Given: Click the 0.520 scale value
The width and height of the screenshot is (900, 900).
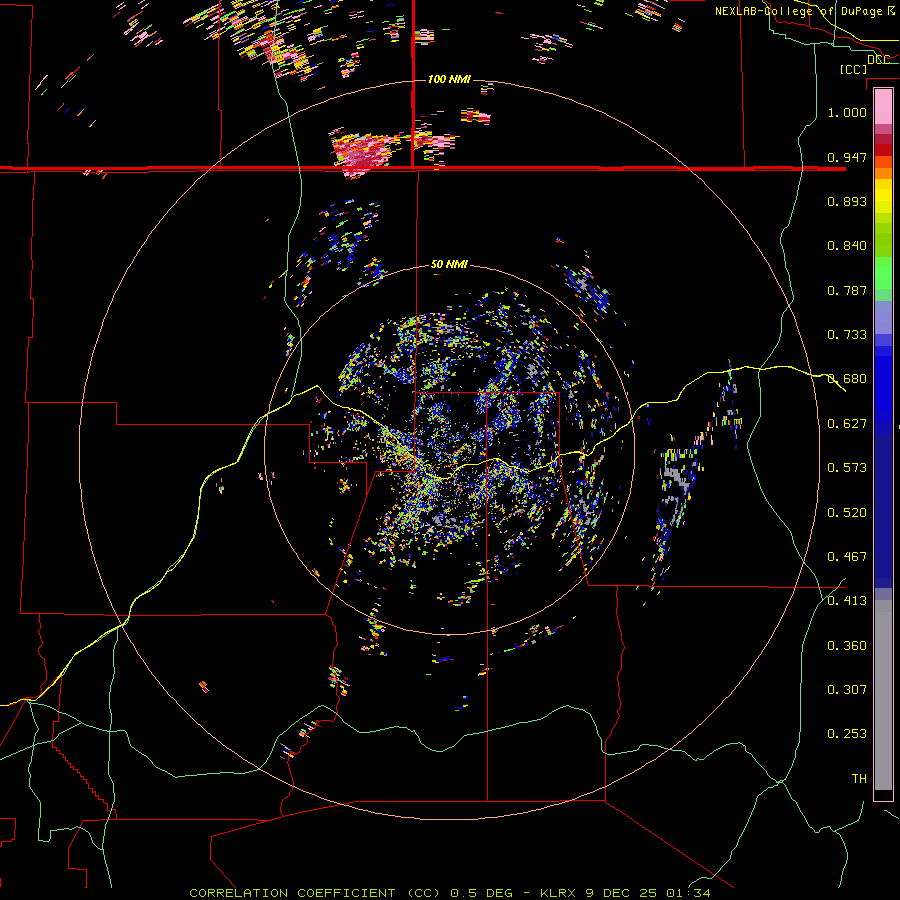Looking at the screenshot, I should point(847,512).
